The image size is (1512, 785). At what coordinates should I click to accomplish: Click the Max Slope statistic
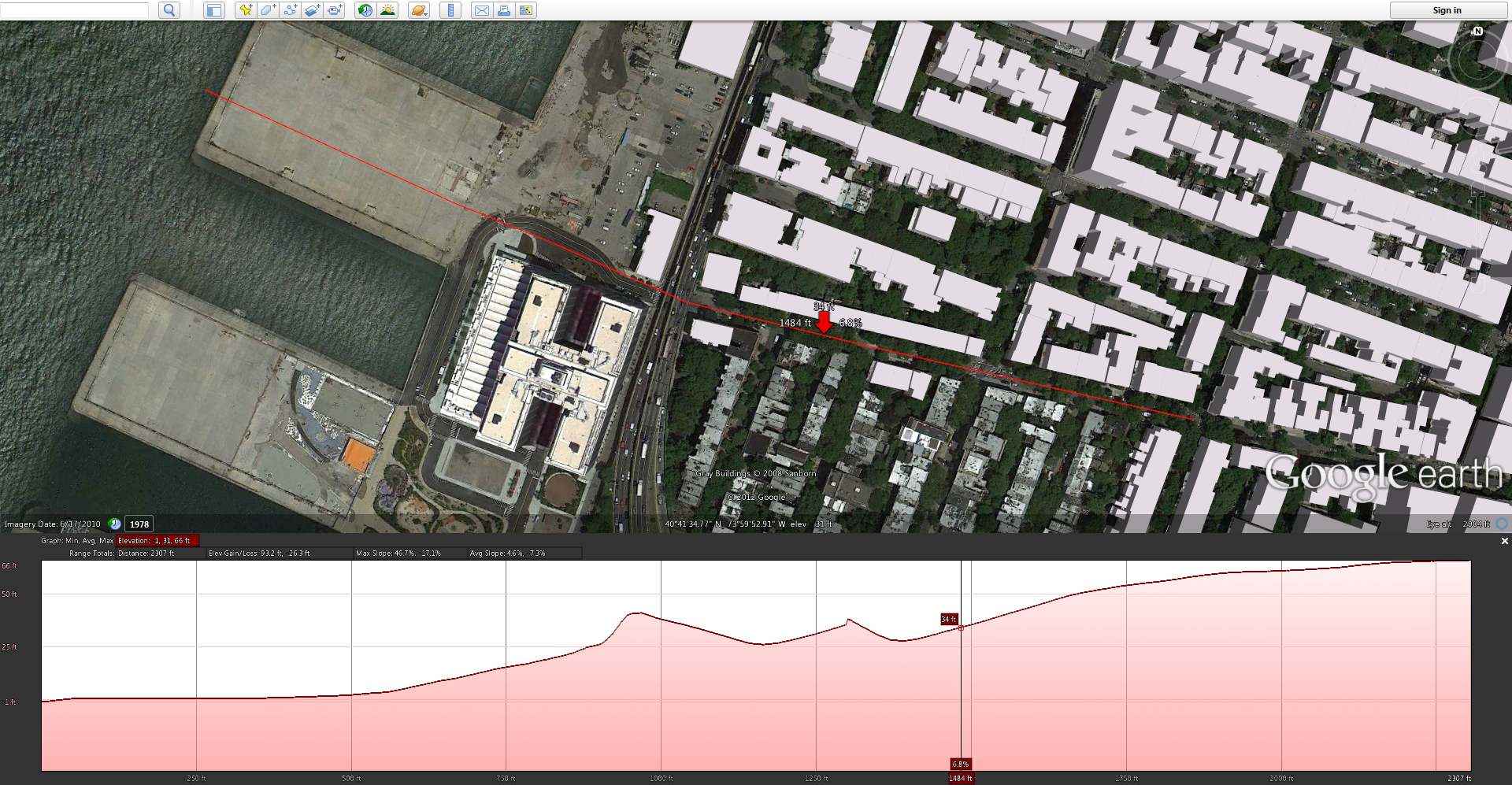click(x=398, y=554)
